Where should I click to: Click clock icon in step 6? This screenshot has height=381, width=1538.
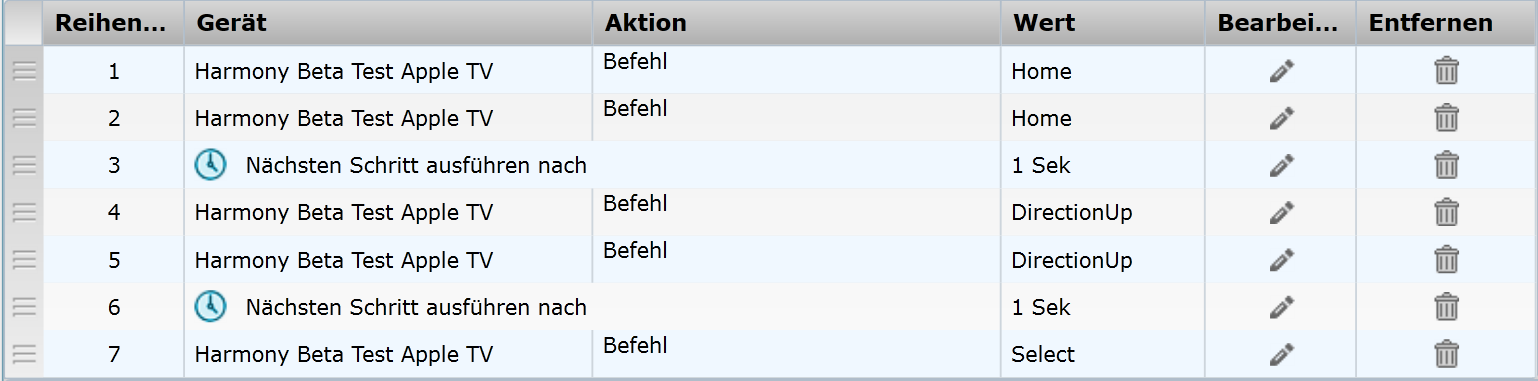tap(210, 307)
